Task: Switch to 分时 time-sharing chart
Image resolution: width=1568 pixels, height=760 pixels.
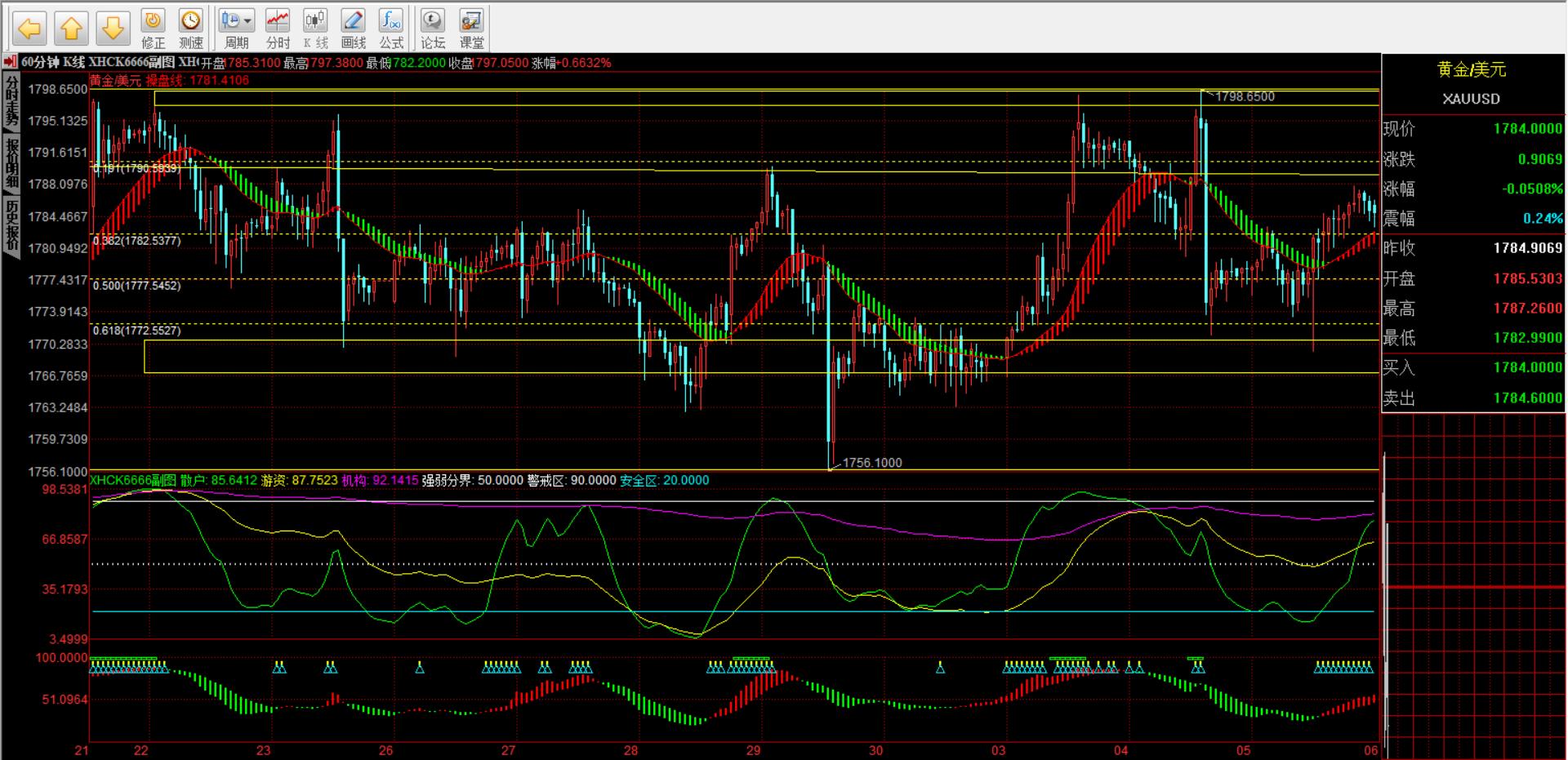Action: point(278,29)
